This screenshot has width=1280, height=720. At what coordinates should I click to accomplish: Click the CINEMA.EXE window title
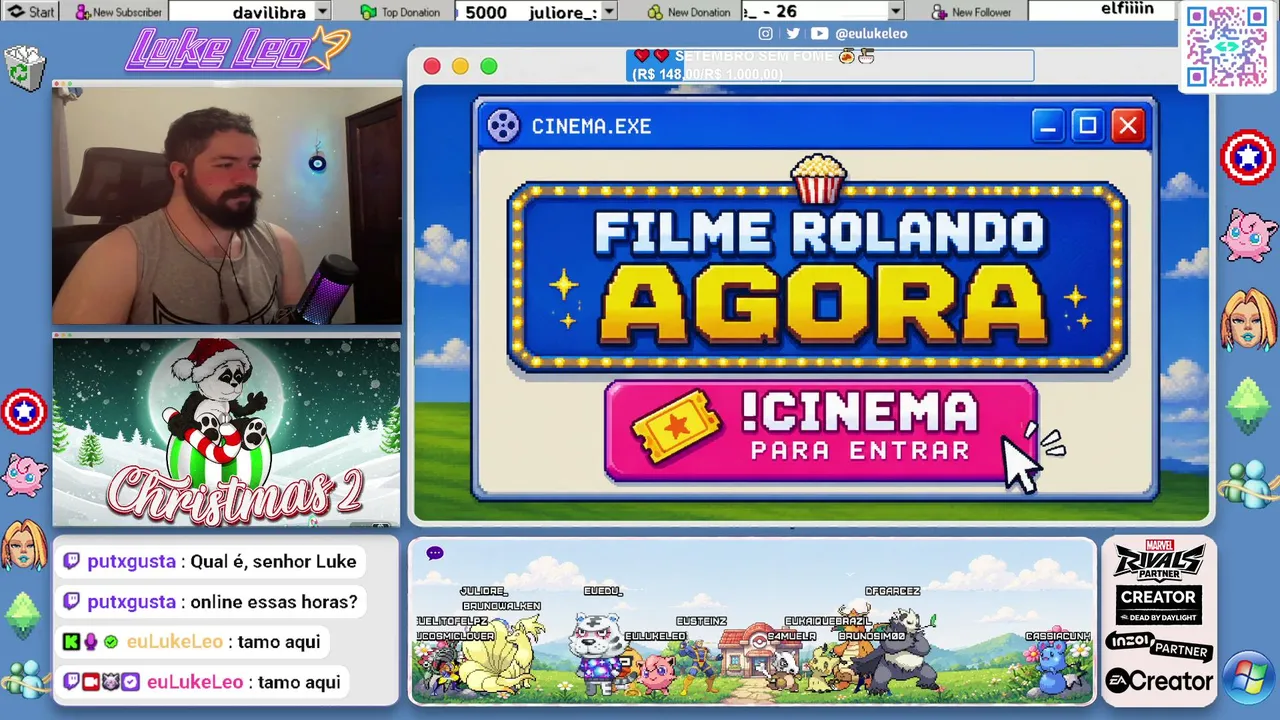591,126
